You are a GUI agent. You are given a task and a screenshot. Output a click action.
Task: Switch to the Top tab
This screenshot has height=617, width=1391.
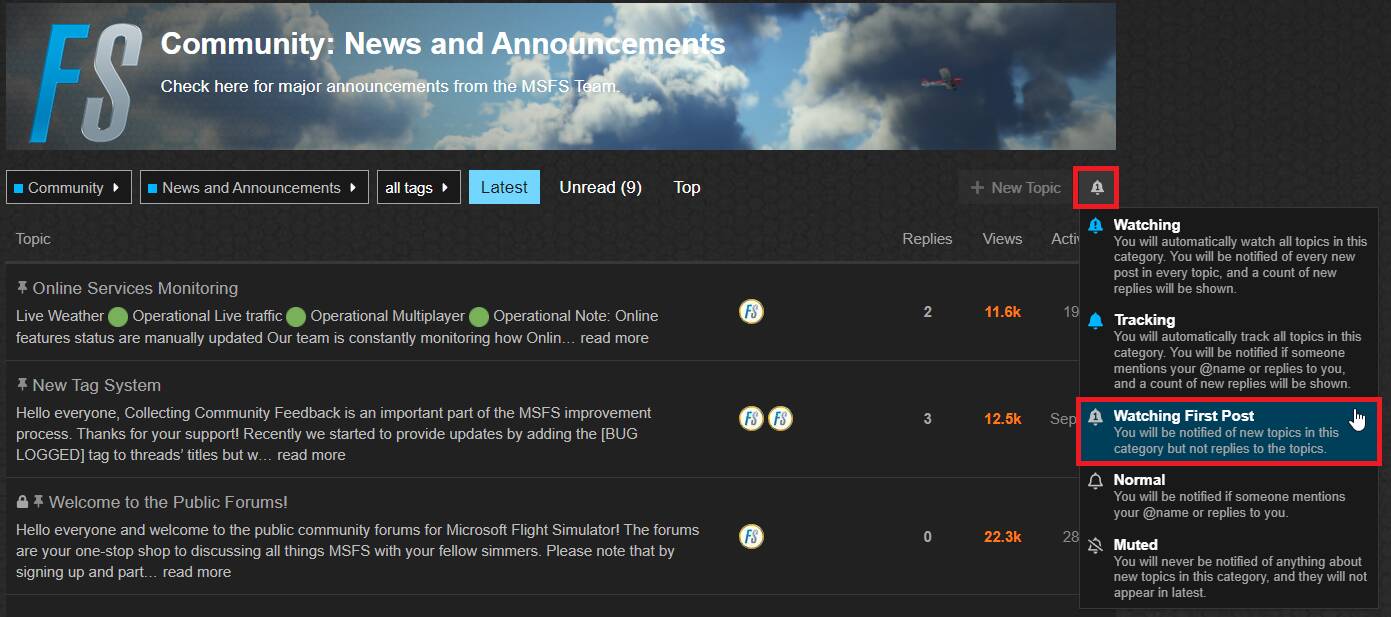[x=687, y=187]
